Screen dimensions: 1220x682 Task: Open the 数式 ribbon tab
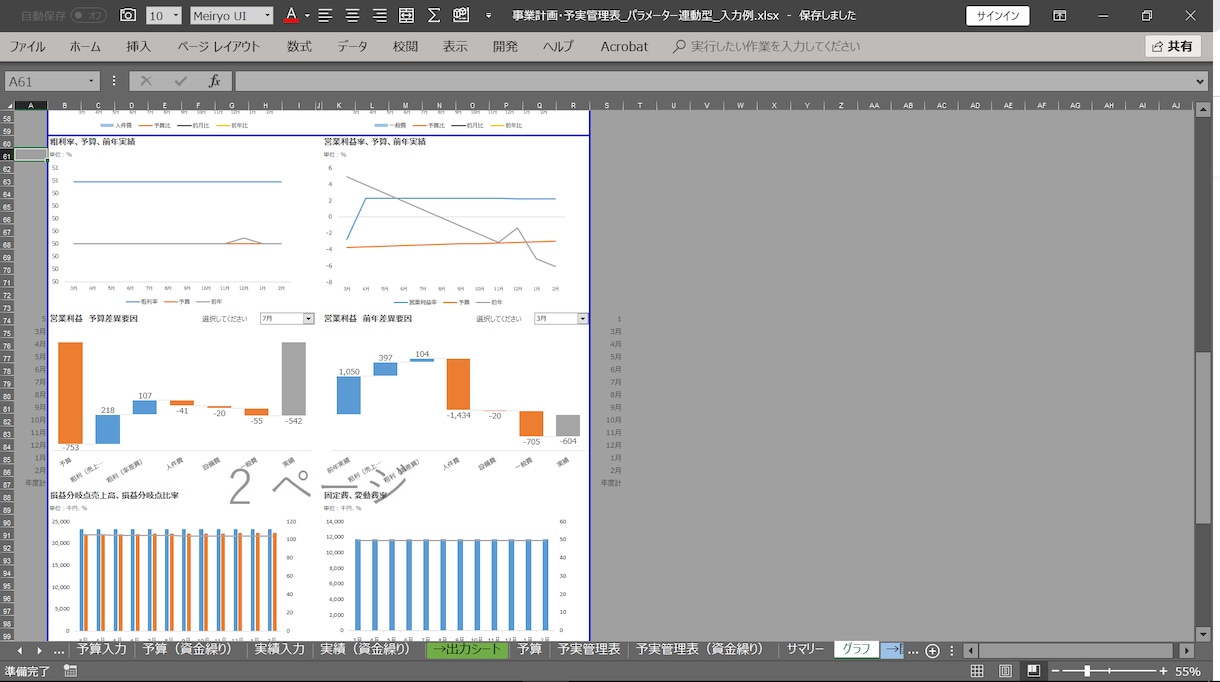pyautogui.click(x=299, y=46)
